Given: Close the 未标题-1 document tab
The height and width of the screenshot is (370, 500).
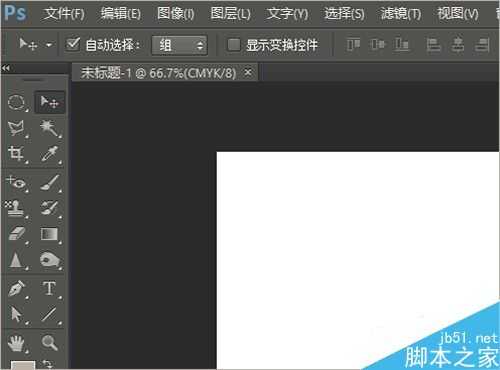Looking at the screenshot, I should 248,72.
